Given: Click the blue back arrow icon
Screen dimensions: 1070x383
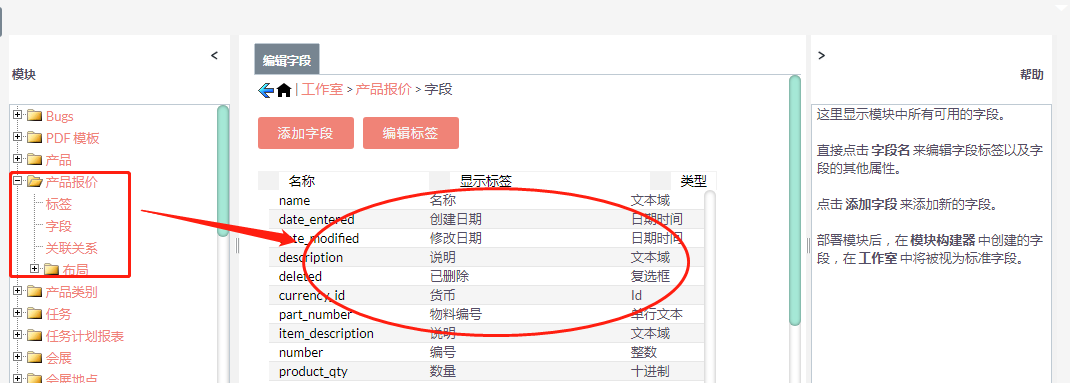Looking at the screenshot, I should [266, 89].
